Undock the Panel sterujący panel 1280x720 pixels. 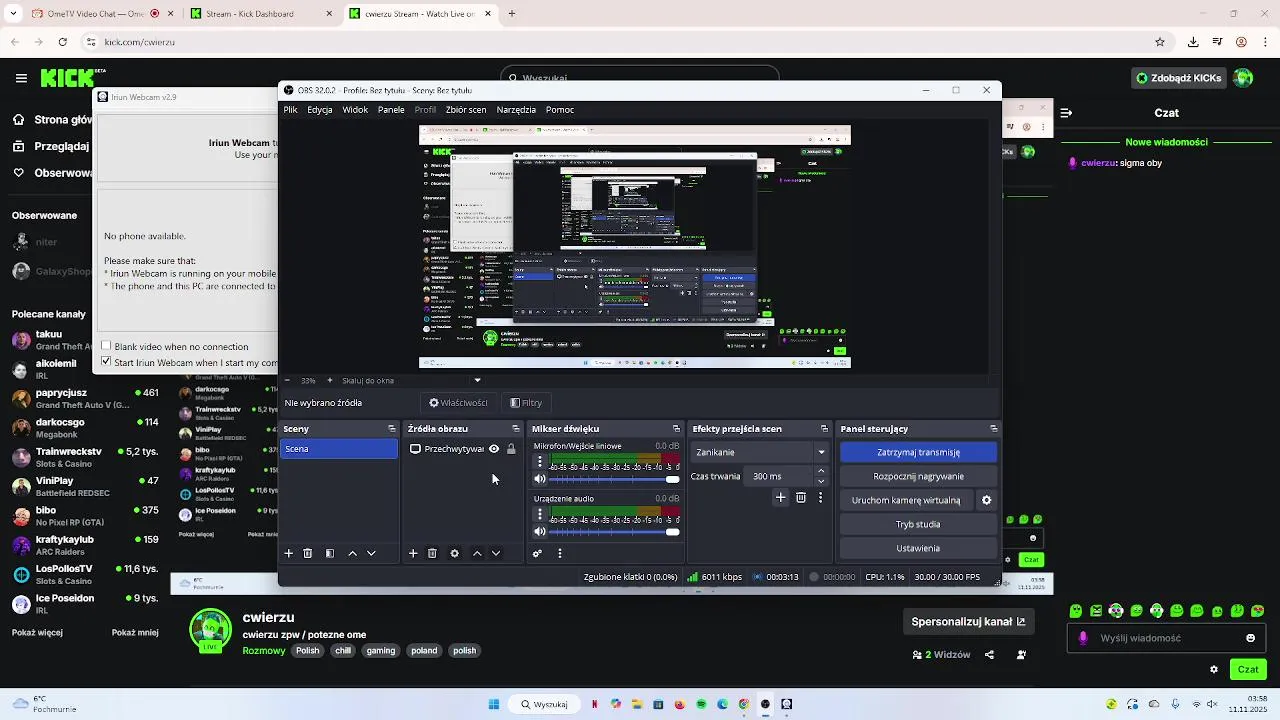coord(993,429)
